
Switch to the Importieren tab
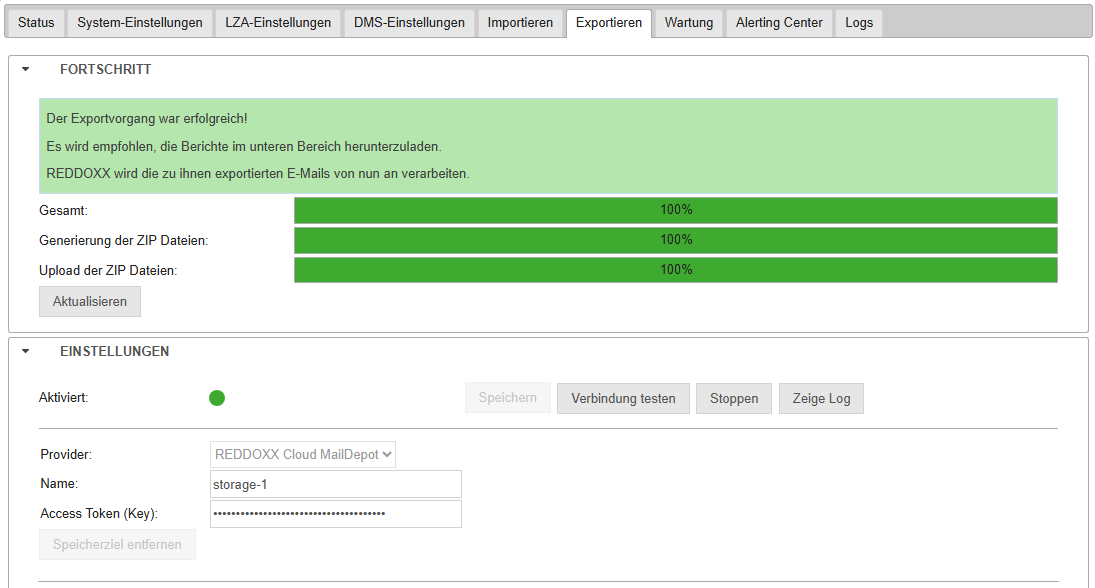pos(520,23)
